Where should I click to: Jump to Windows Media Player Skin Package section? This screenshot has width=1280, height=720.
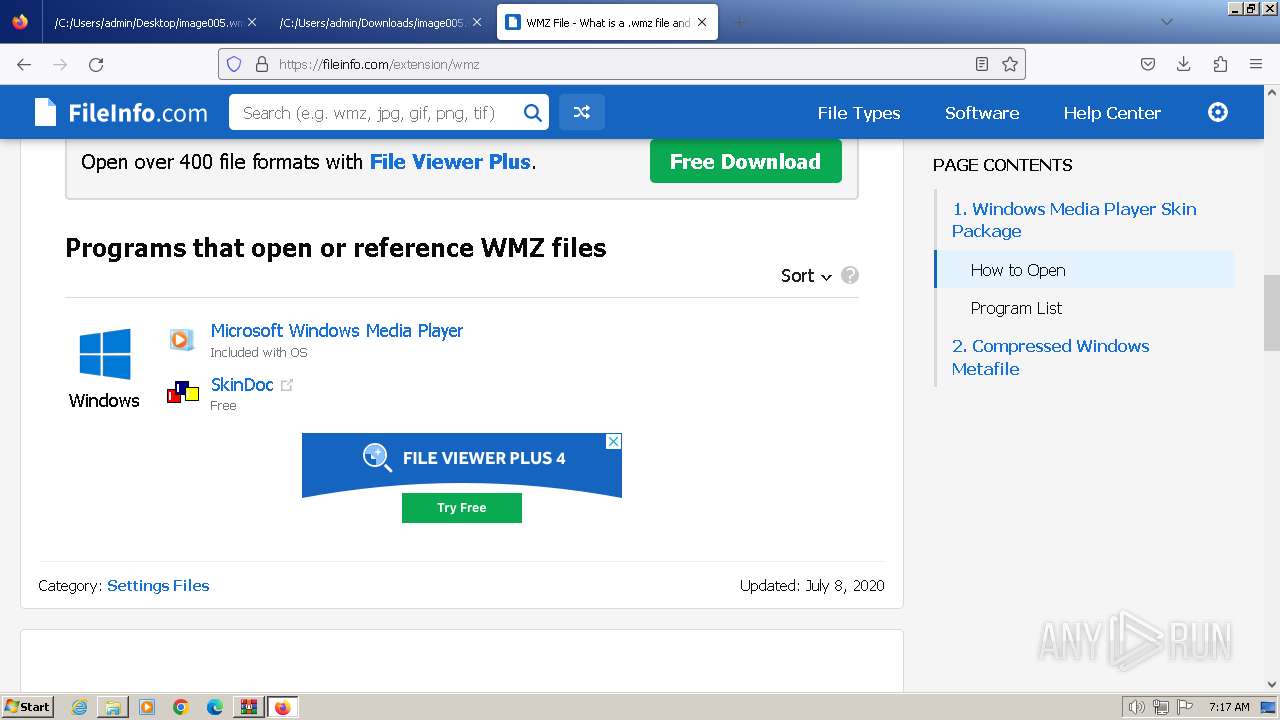click(x=1074, y=220)
